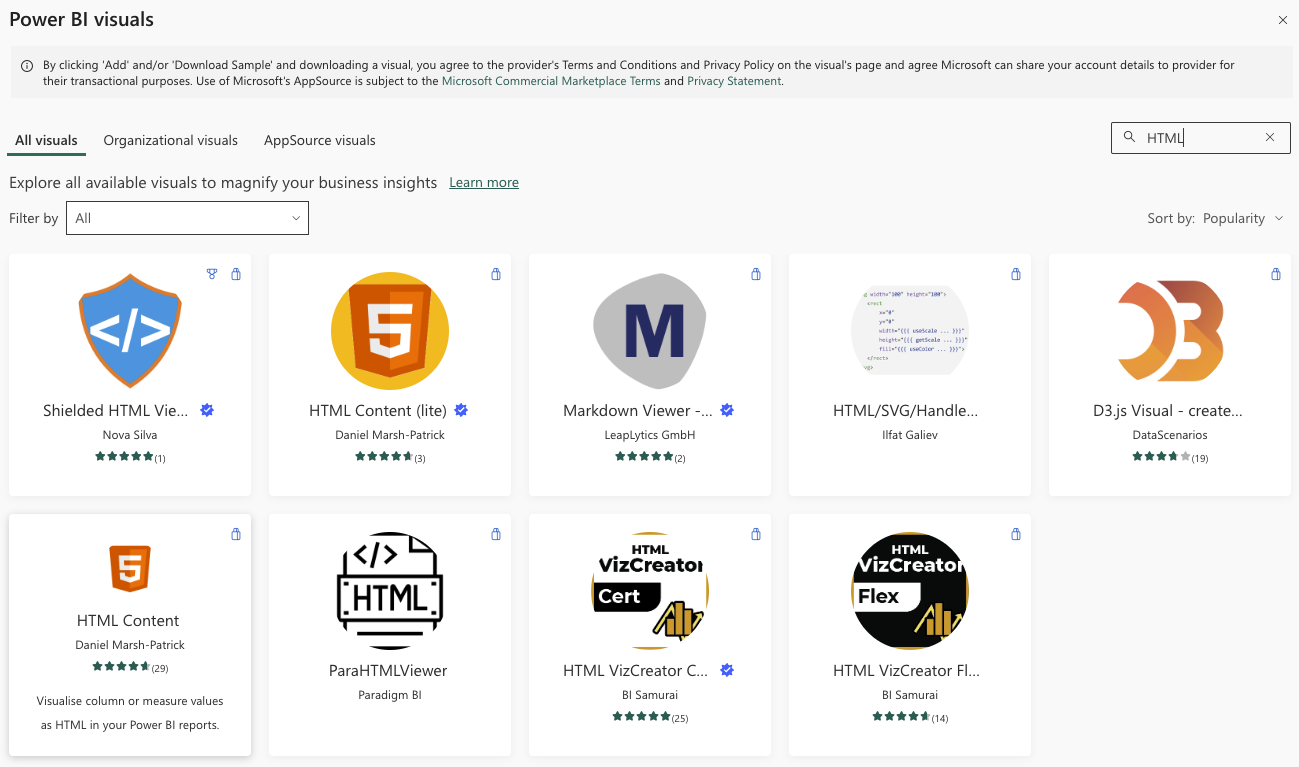Select the HTML/SVG/Handlebars code thumbnail

[x=910, y=331]
